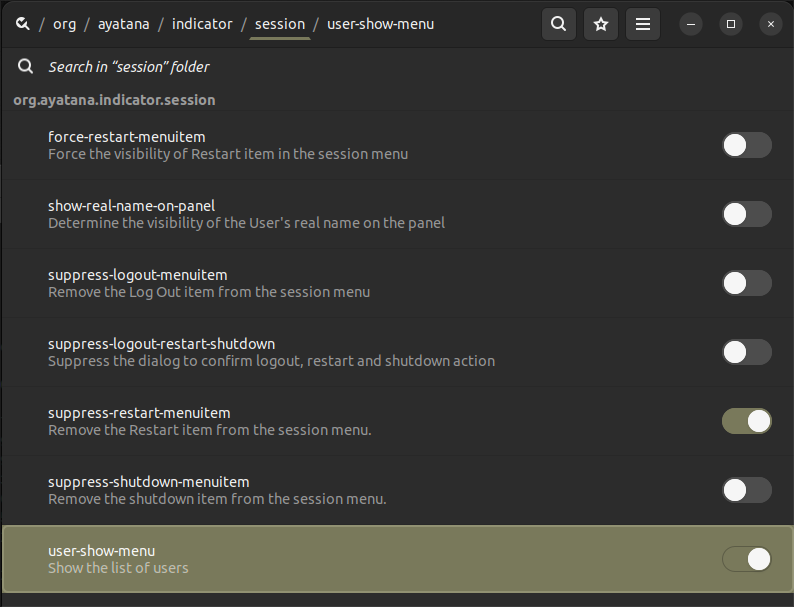Enable the force-restart-menuitem switch

[746, 145]
